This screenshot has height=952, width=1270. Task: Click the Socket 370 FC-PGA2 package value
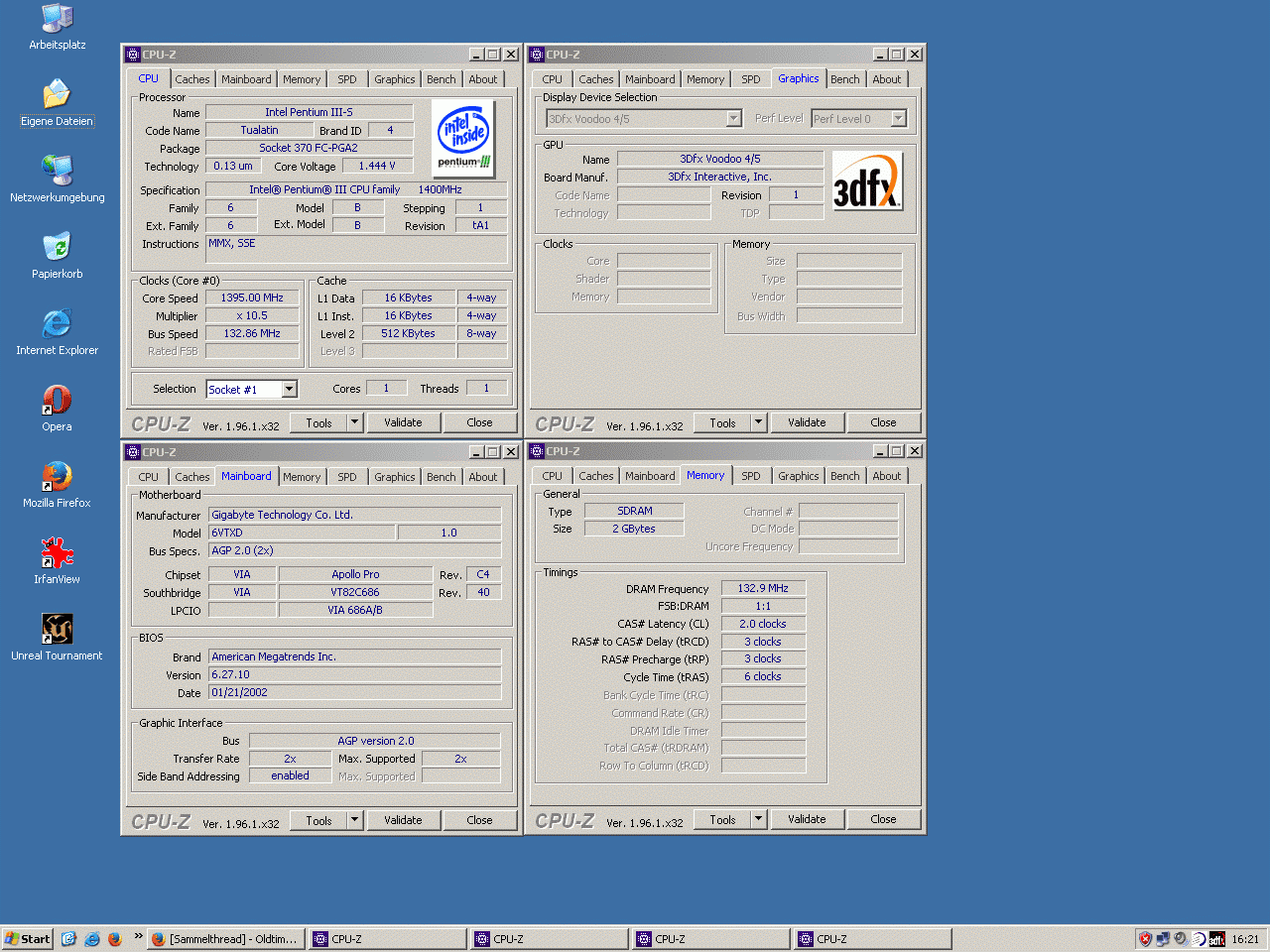309,148
